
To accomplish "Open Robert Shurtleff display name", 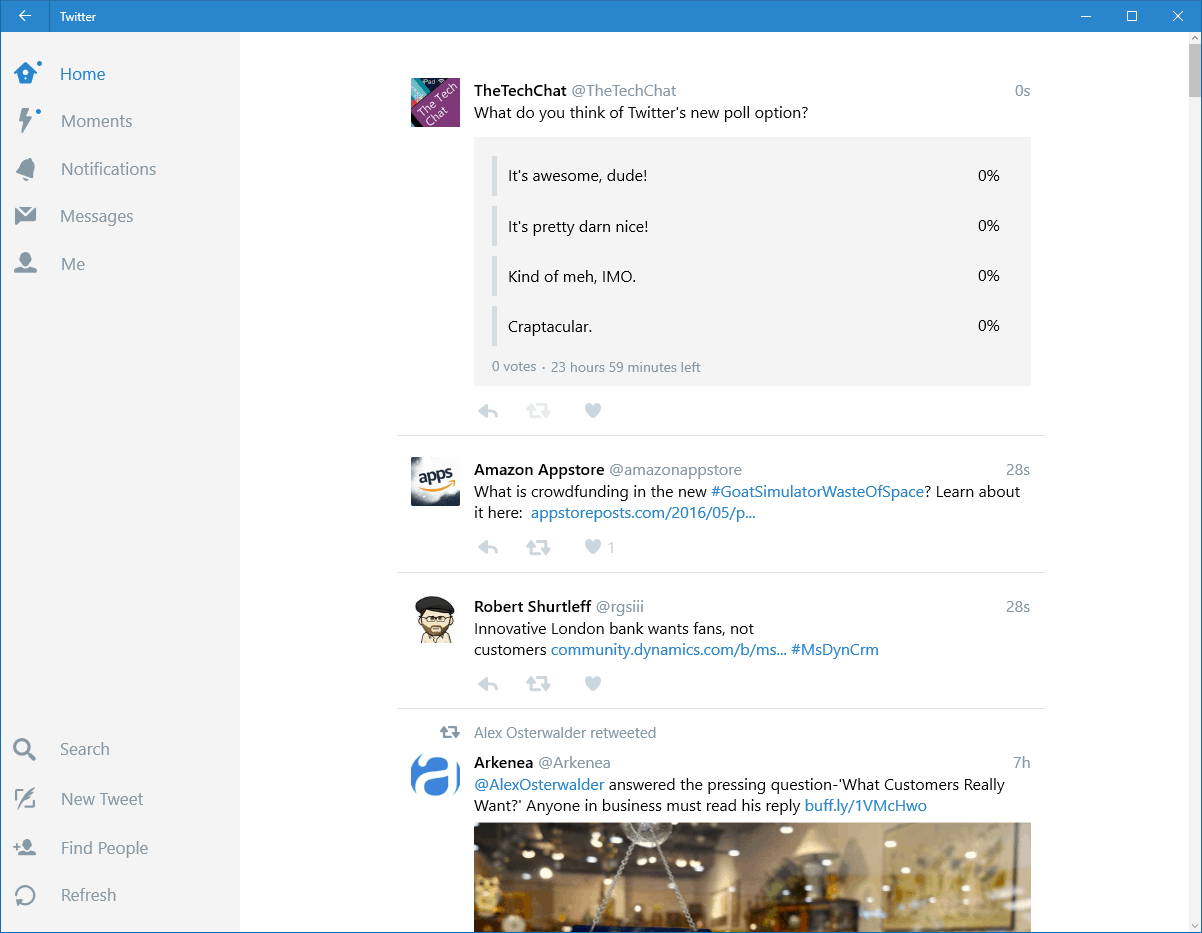I will point(533,607).
